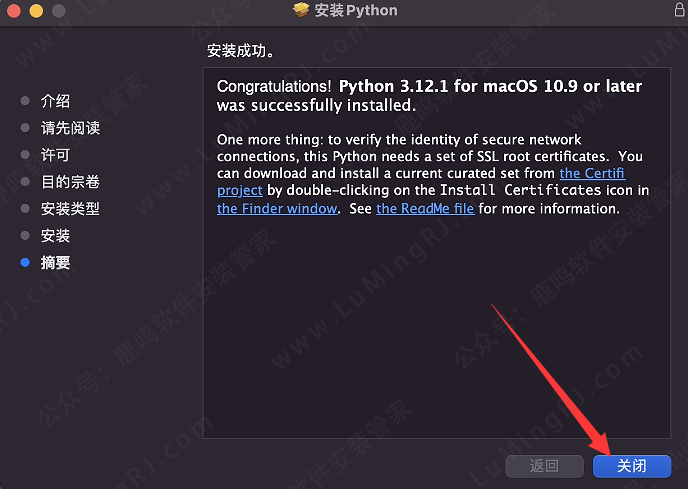Open the 'project' hyperlink text
Image resolution: width=688 pixels, height=489 pixels.
click(240, 191)
